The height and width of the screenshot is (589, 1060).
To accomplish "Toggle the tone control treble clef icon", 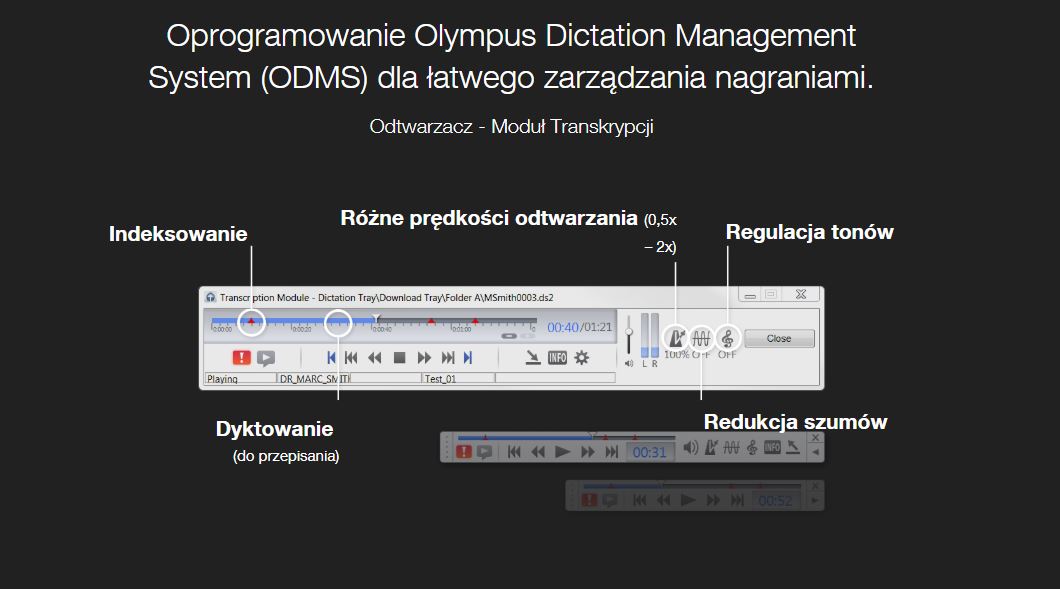I will (727, 337).
